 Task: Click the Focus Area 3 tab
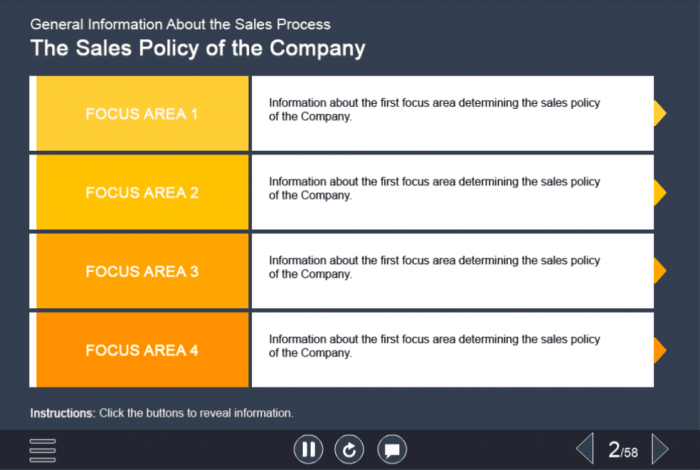pos(142,271)
